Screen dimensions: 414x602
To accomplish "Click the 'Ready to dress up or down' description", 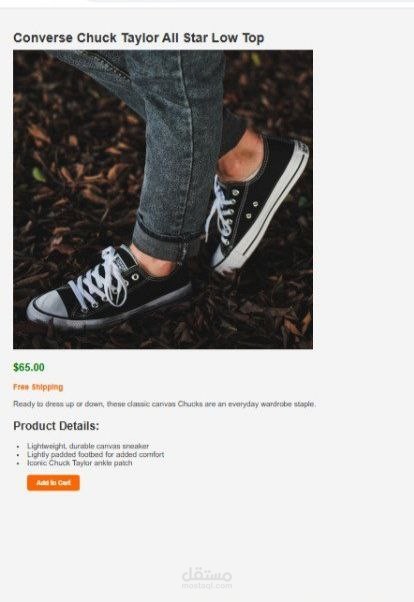I will click(164, 404).
